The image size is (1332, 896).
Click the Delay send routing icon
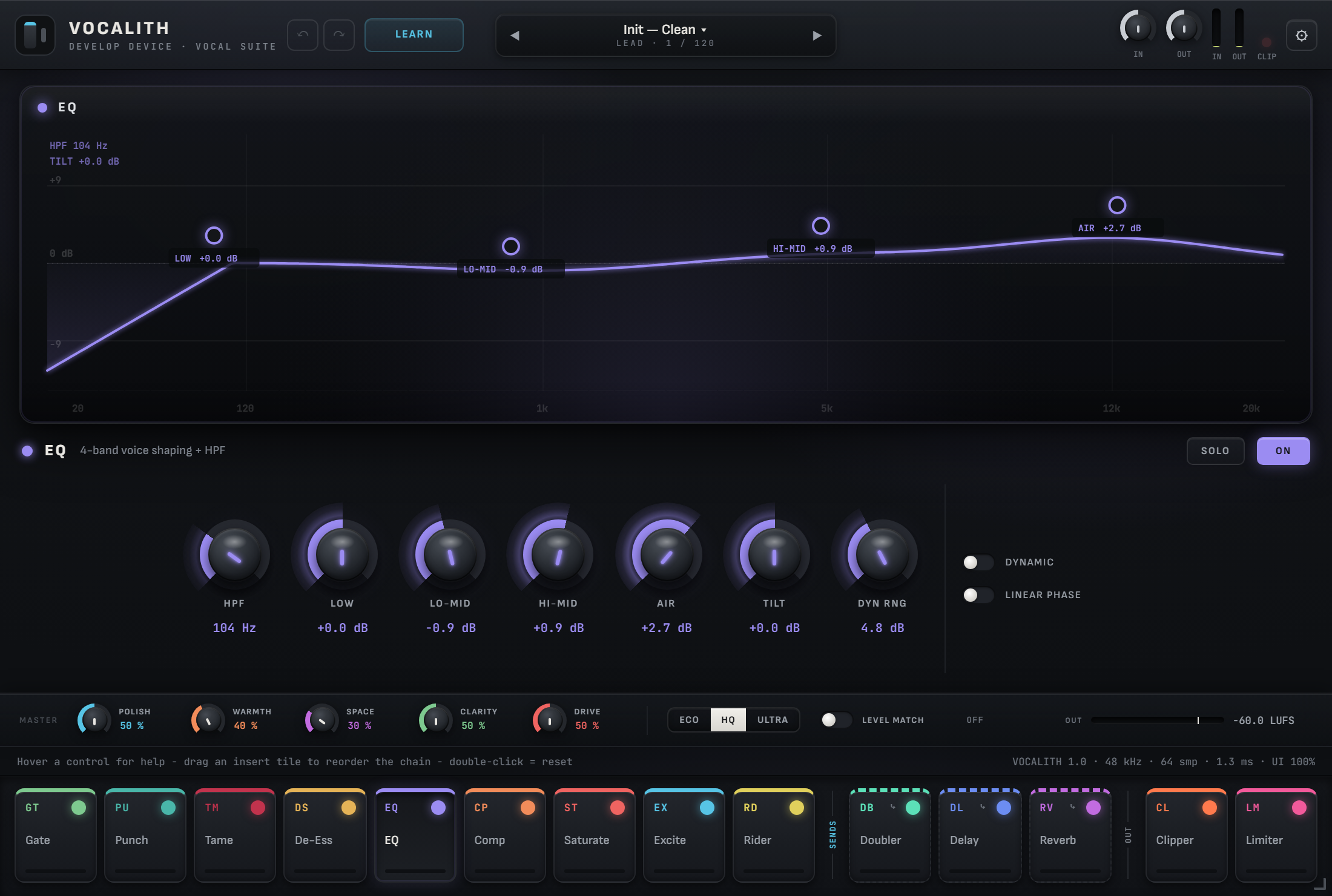pos(982,806)
